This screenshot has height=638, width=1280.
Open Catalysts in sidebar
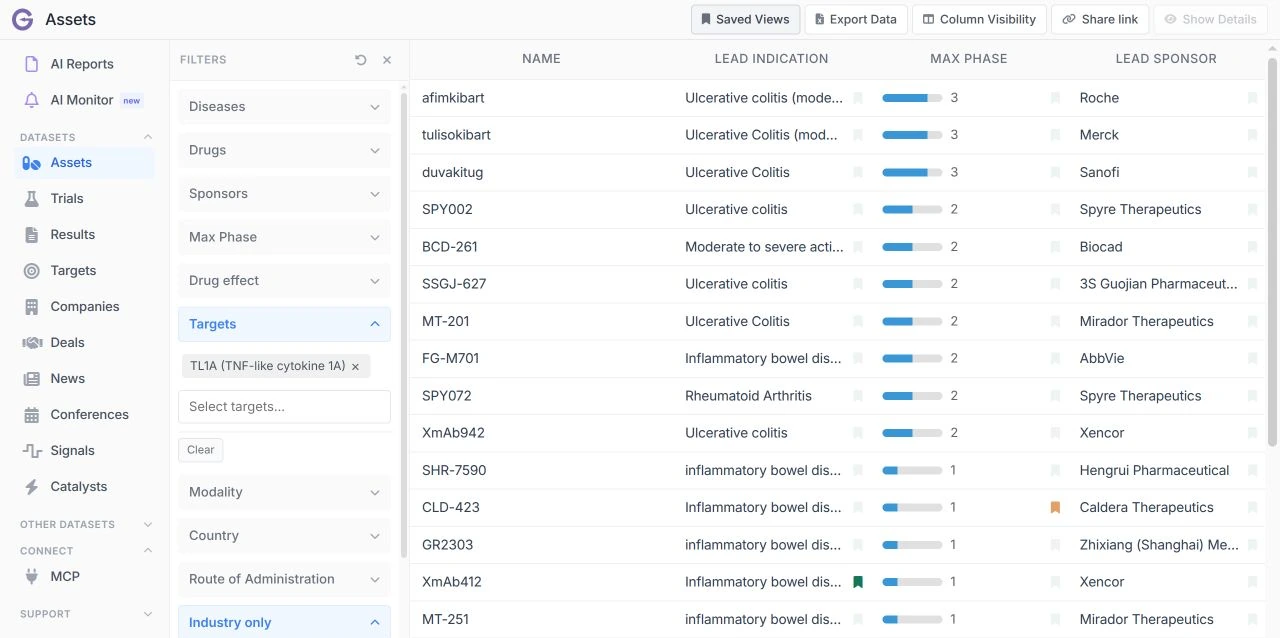84,487
